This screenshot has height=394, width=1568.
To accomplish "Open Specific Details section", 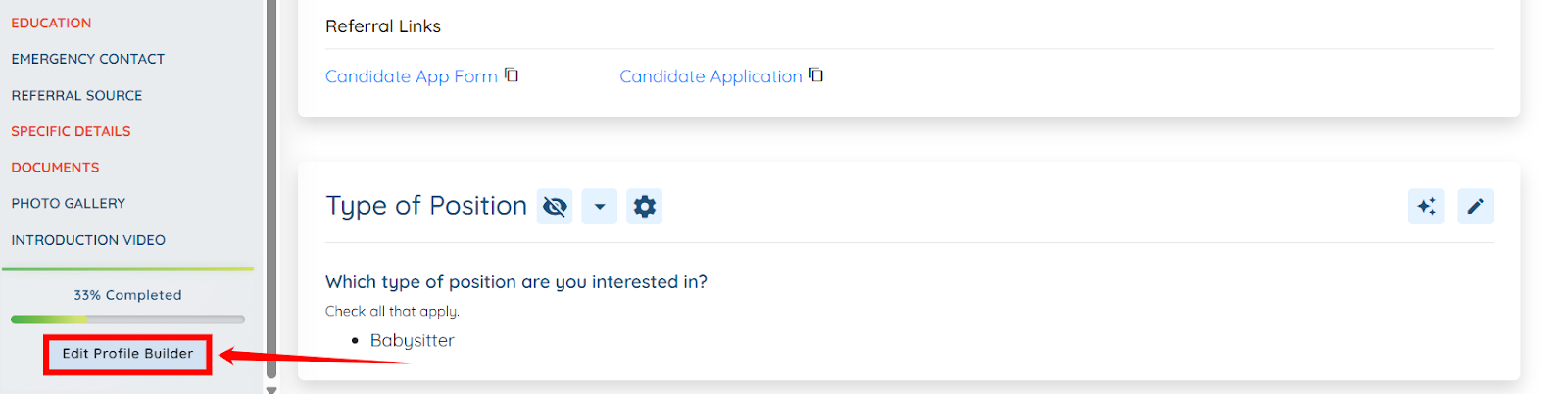I will coord(71,131).
